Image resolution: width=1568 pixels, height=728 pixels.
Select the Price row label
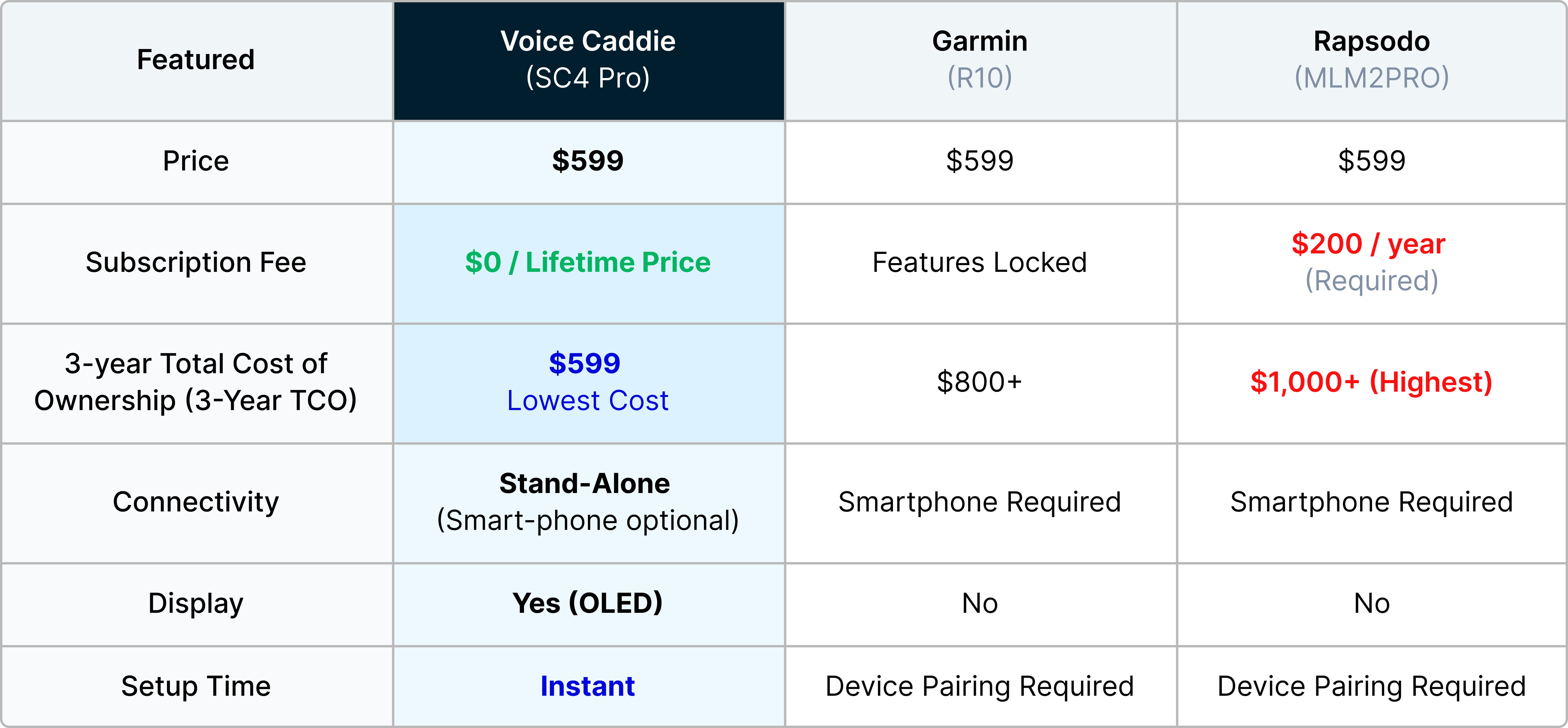tap(196, 162)
